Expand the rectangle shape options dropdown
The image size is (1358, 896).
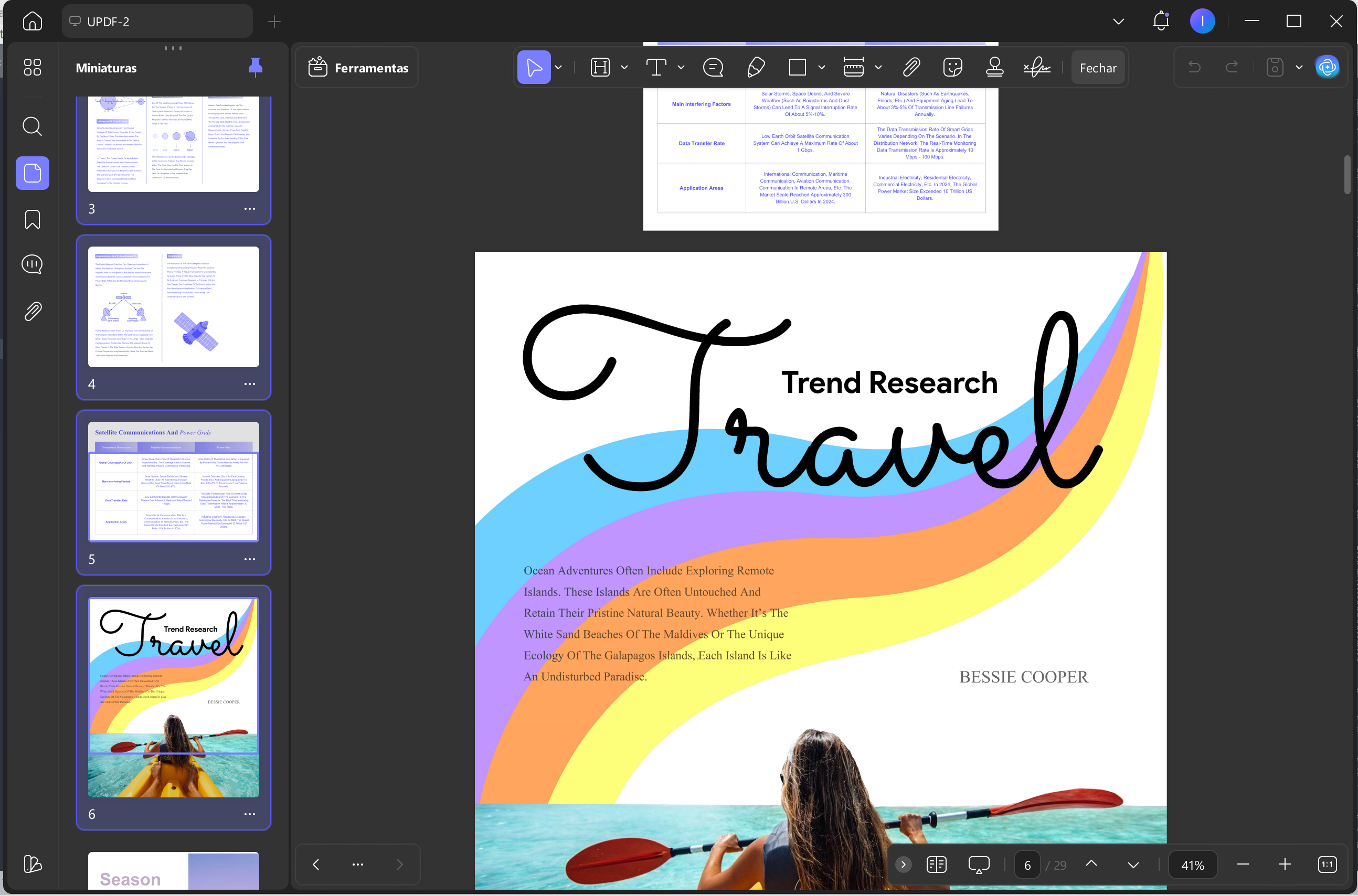pos(821,68)
